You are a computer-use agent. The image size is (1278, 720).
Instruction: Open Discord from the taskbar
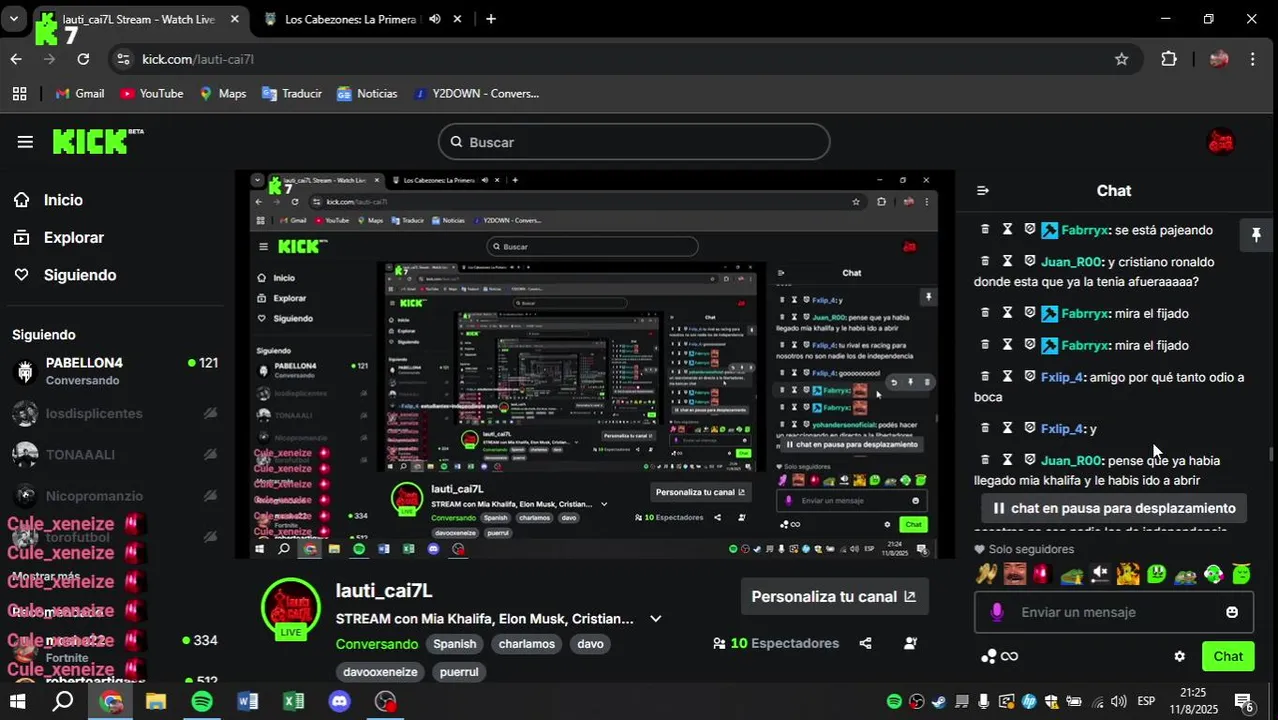(340, 701)
